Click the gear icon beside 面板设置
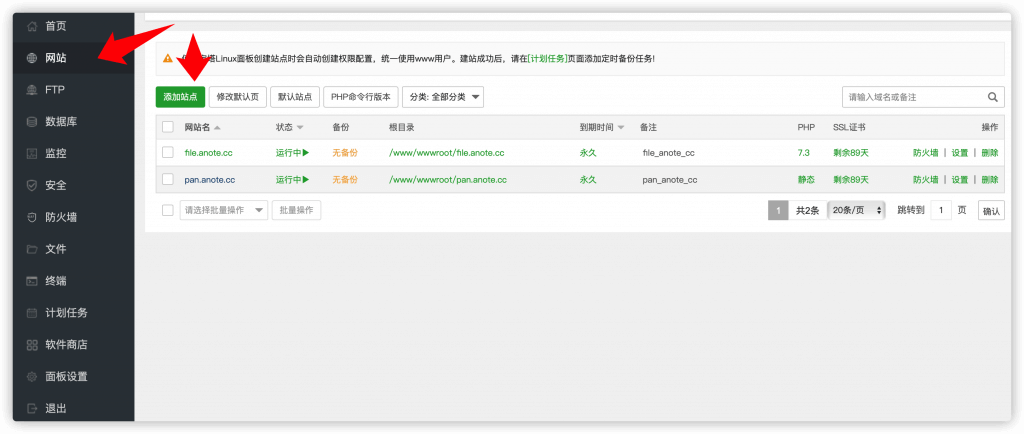1024x434 pixels. tap(31, 377)
